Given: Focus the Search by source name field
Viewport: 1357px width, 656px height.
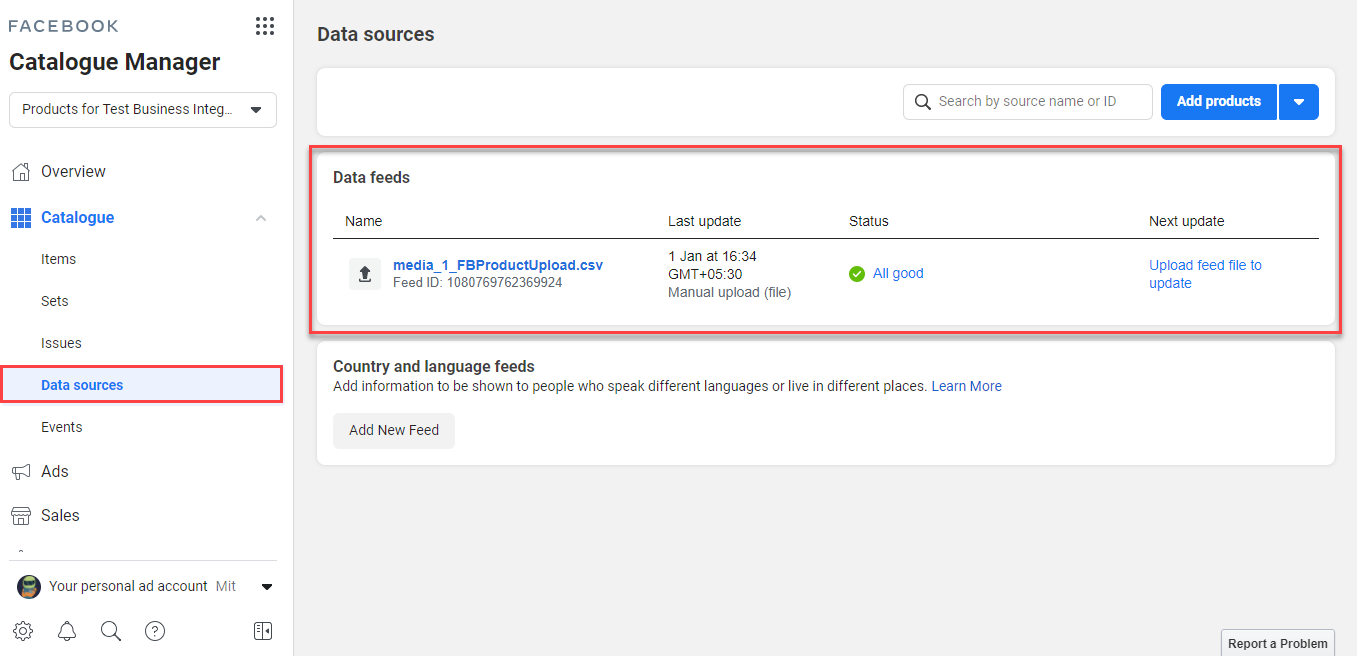Looking at the screenshot, I should (1028, 102).
